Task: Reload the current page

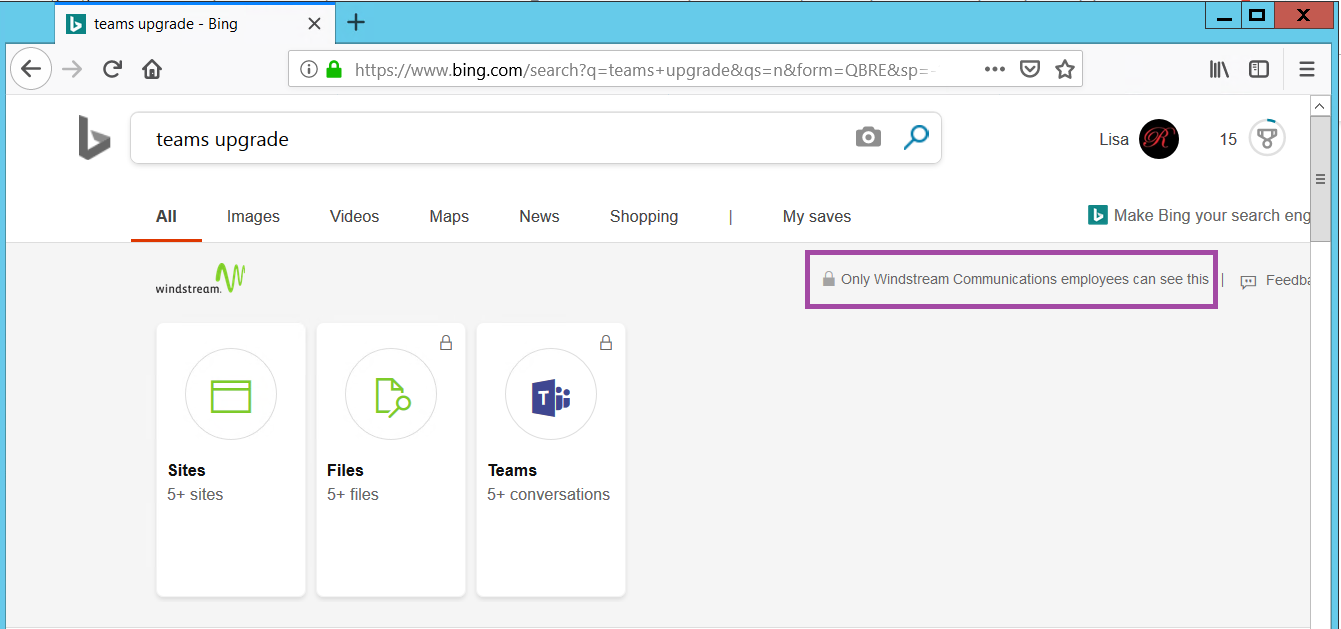Action: click(x=112, y=69)
